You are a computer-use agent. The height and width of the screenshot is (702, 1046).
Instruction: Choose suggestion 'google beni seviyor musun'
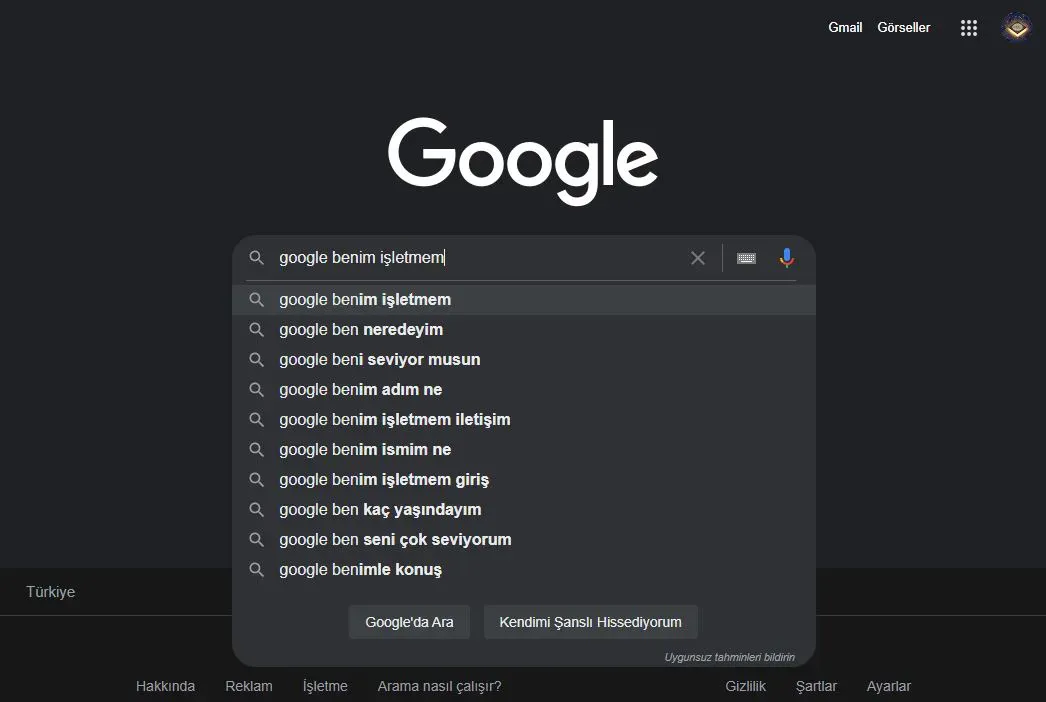point(524,360)
